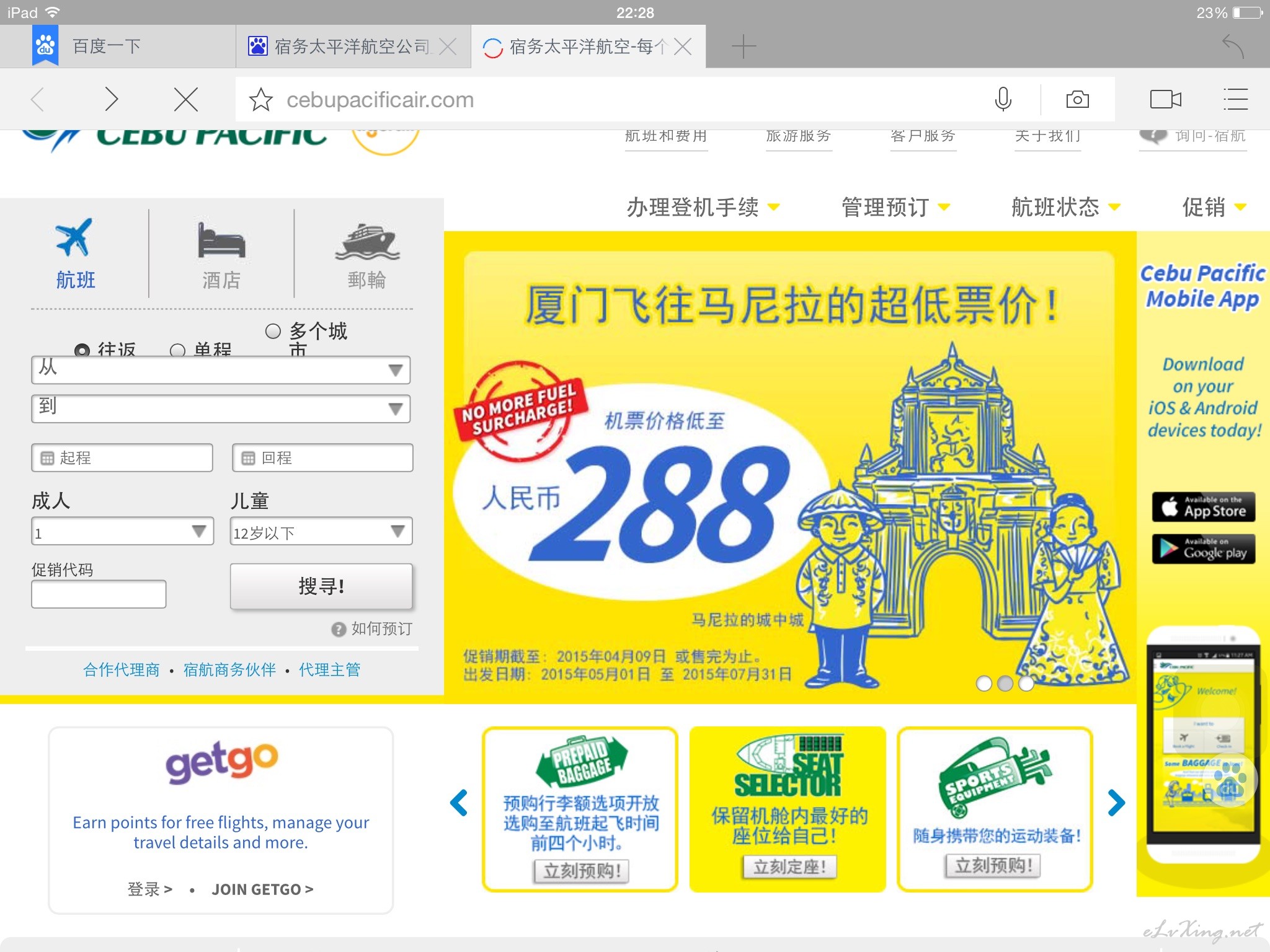Tap the camera icon in the address bar

tap(1077, 99)
